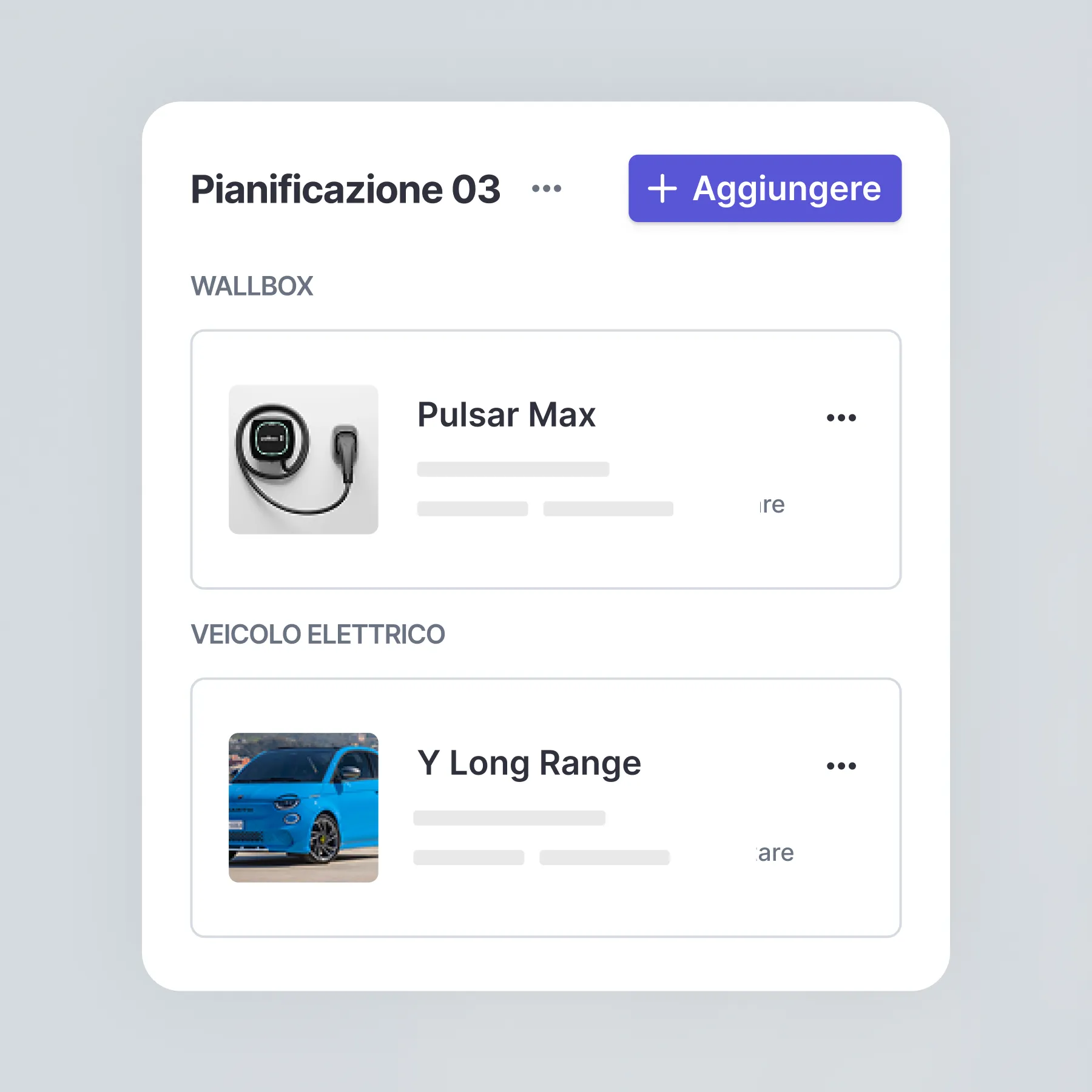Select the Pulsar Max charger thumbnail
The image size is (1092, 1092).
(x=303, y=459)
